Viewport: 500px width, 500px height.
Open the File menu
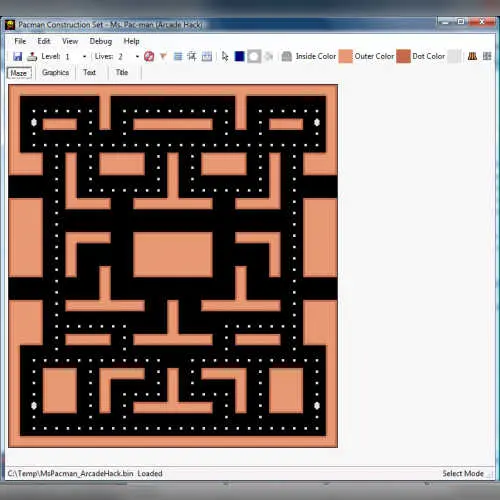pyautogui.click(x=20, y=41)
